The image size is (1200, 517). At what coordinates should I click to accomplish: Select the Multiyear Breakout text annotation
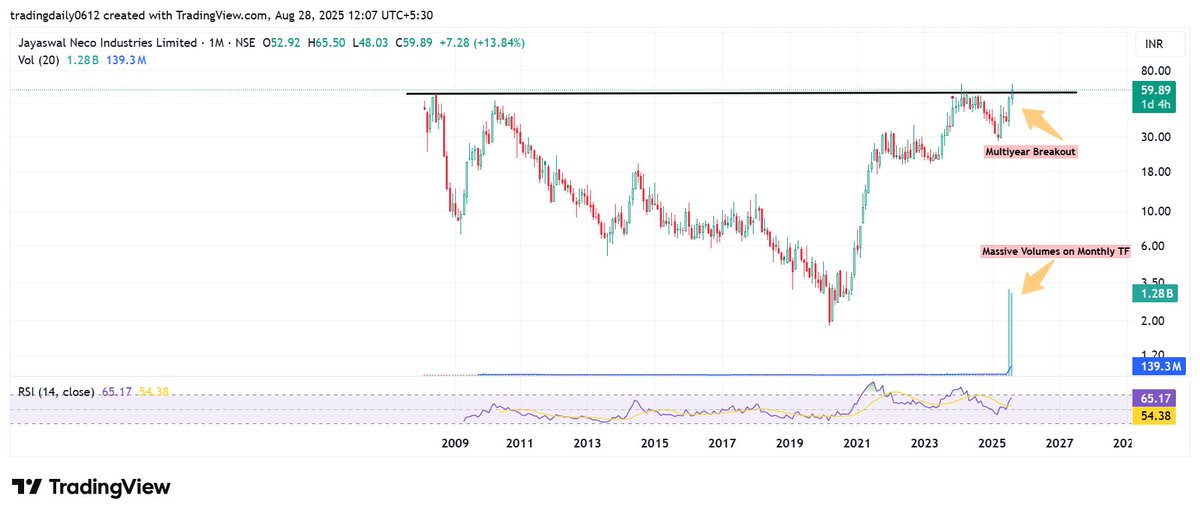[1030, 152]
